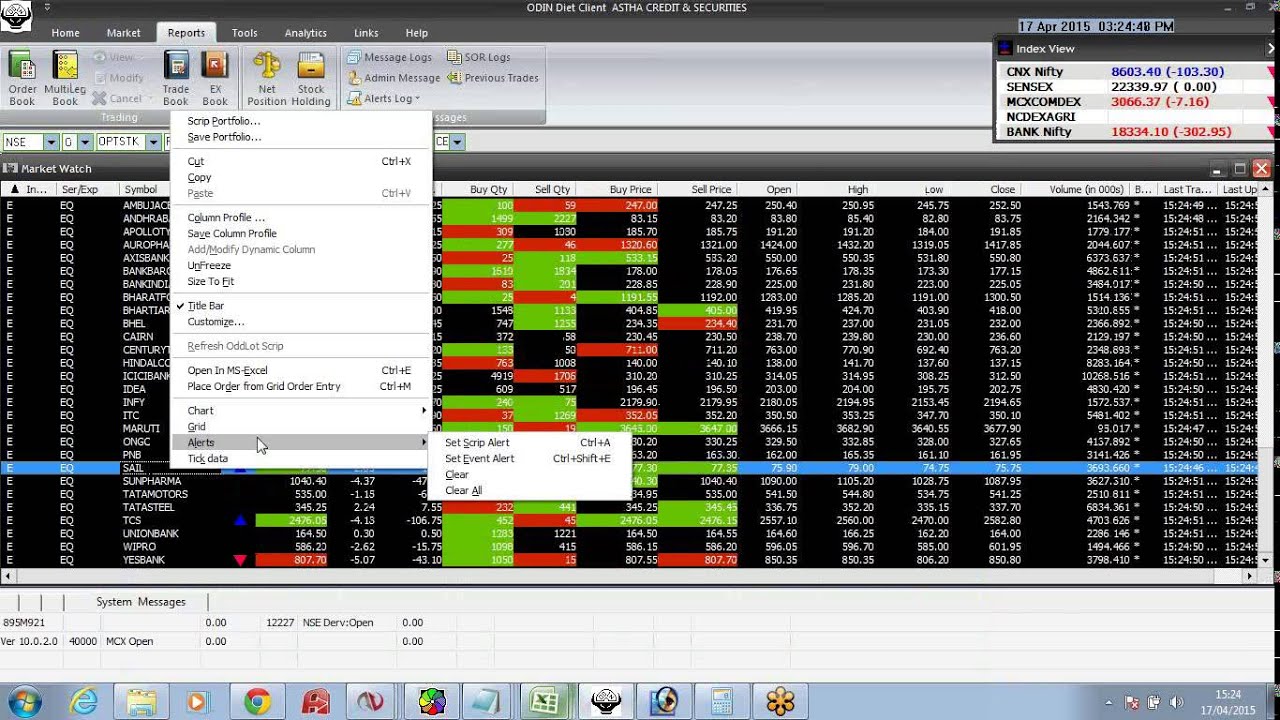
Task: Expand the Chart submenu
Action: point(300,411)
